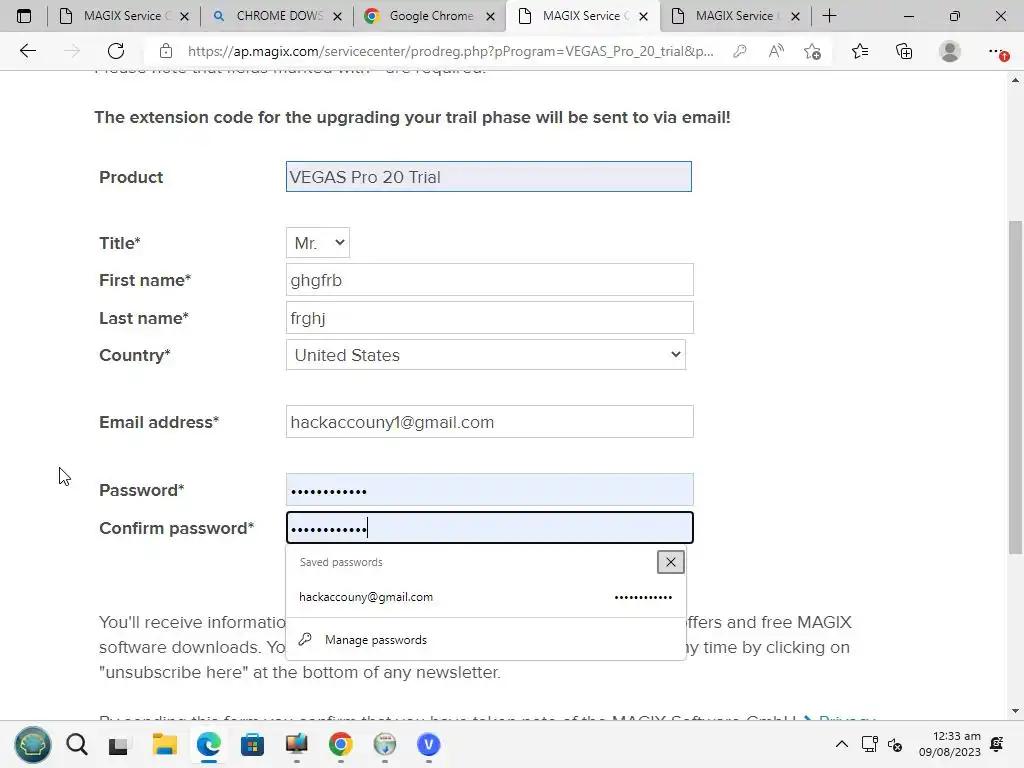Viewport: 1024px width, 768px height.
Task: Open the notification center icon
Action: coord(997,744)
